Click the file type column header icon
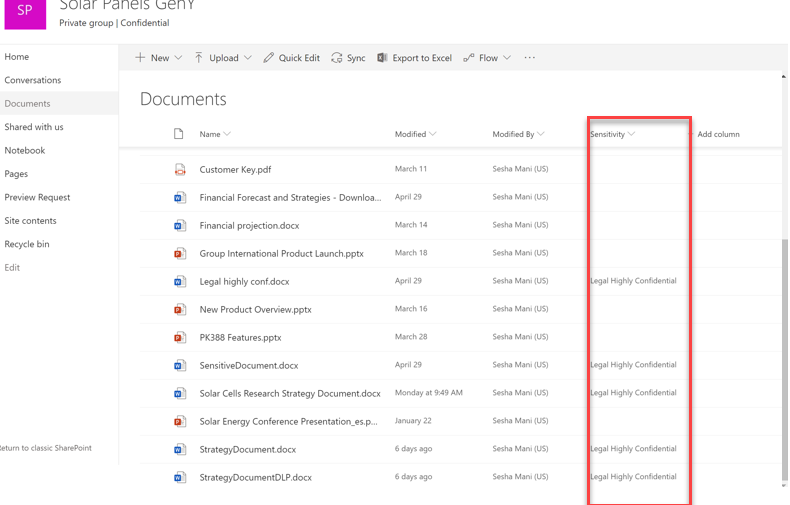 (x=179, y=134)
